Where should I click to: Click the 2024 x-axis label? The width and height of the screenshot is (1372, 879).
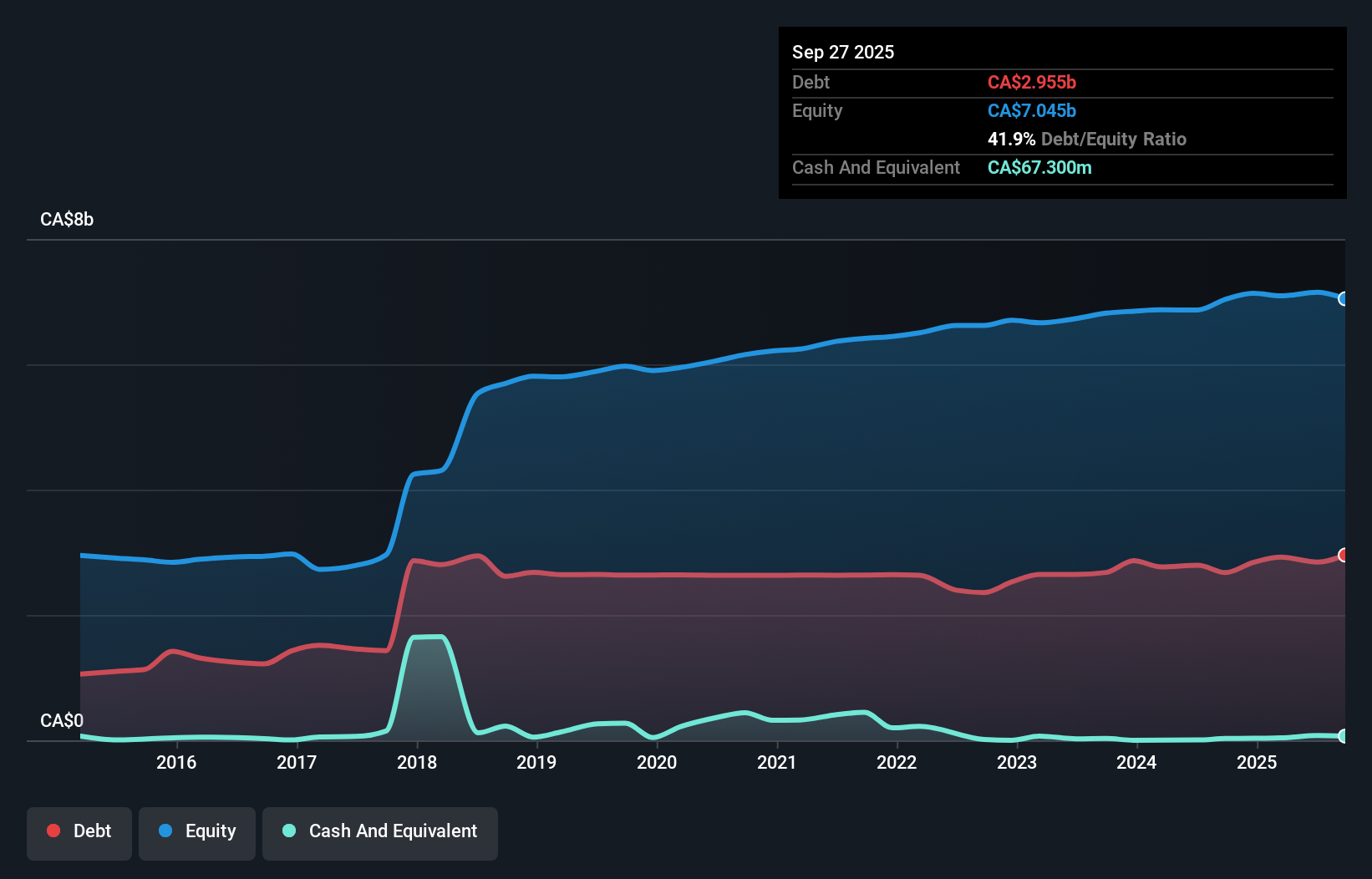click(x=1136, y=762)
